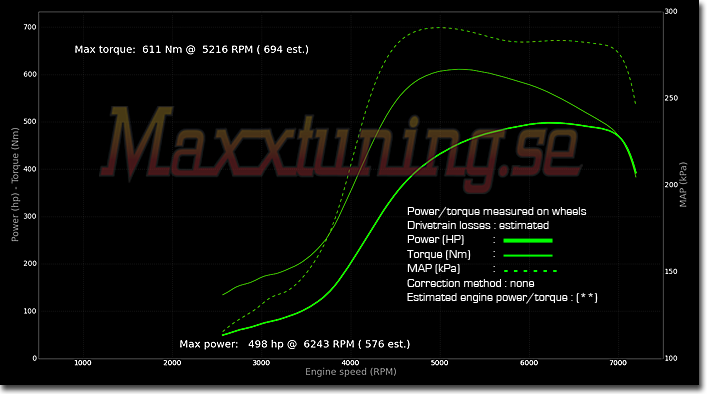This screenshot has width=708, height=394.
Task: Click the 'Engine speed (RPM)' axis title
Action: click(x=351, y=372)
